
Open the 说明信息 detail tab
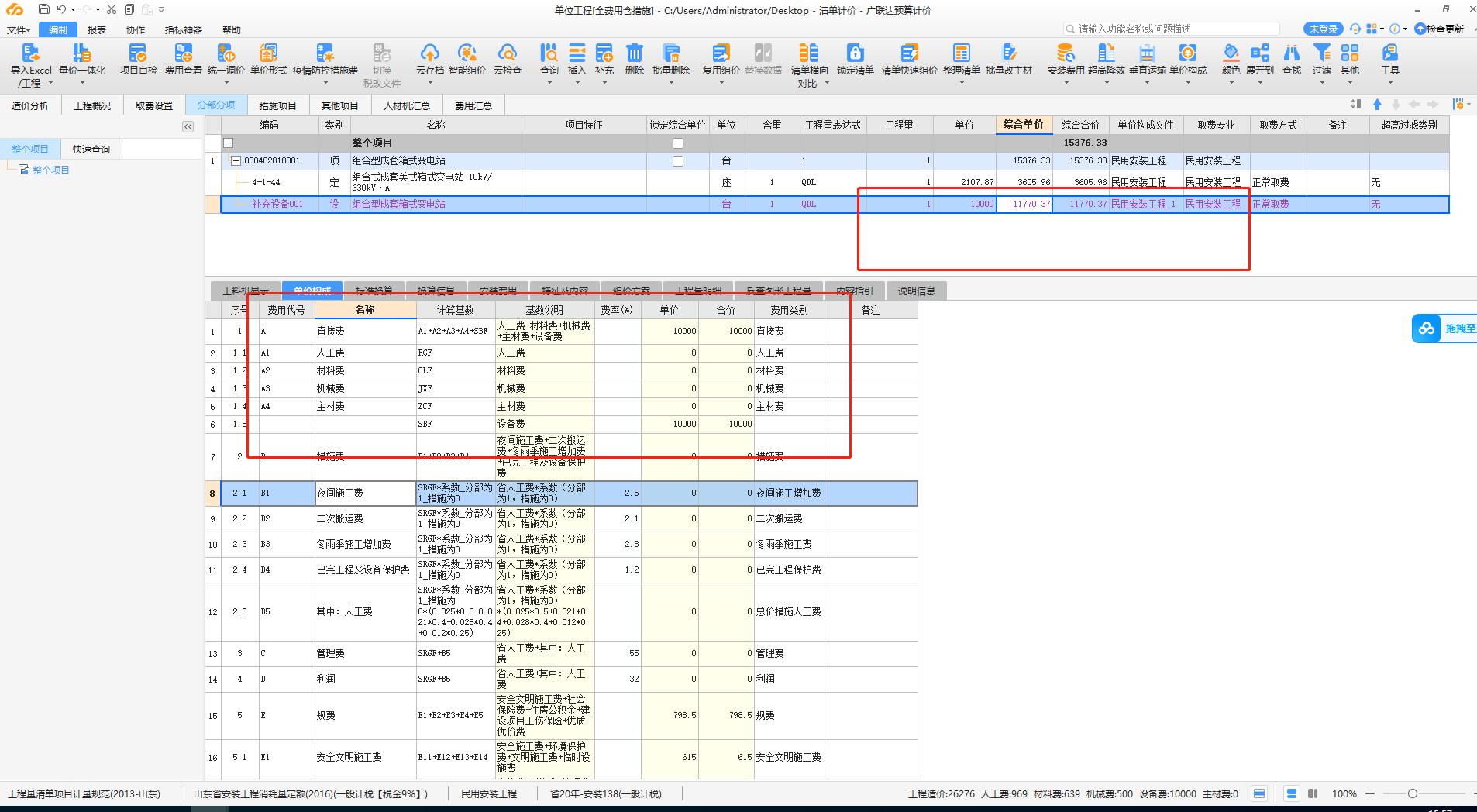(x=917, y=291)
